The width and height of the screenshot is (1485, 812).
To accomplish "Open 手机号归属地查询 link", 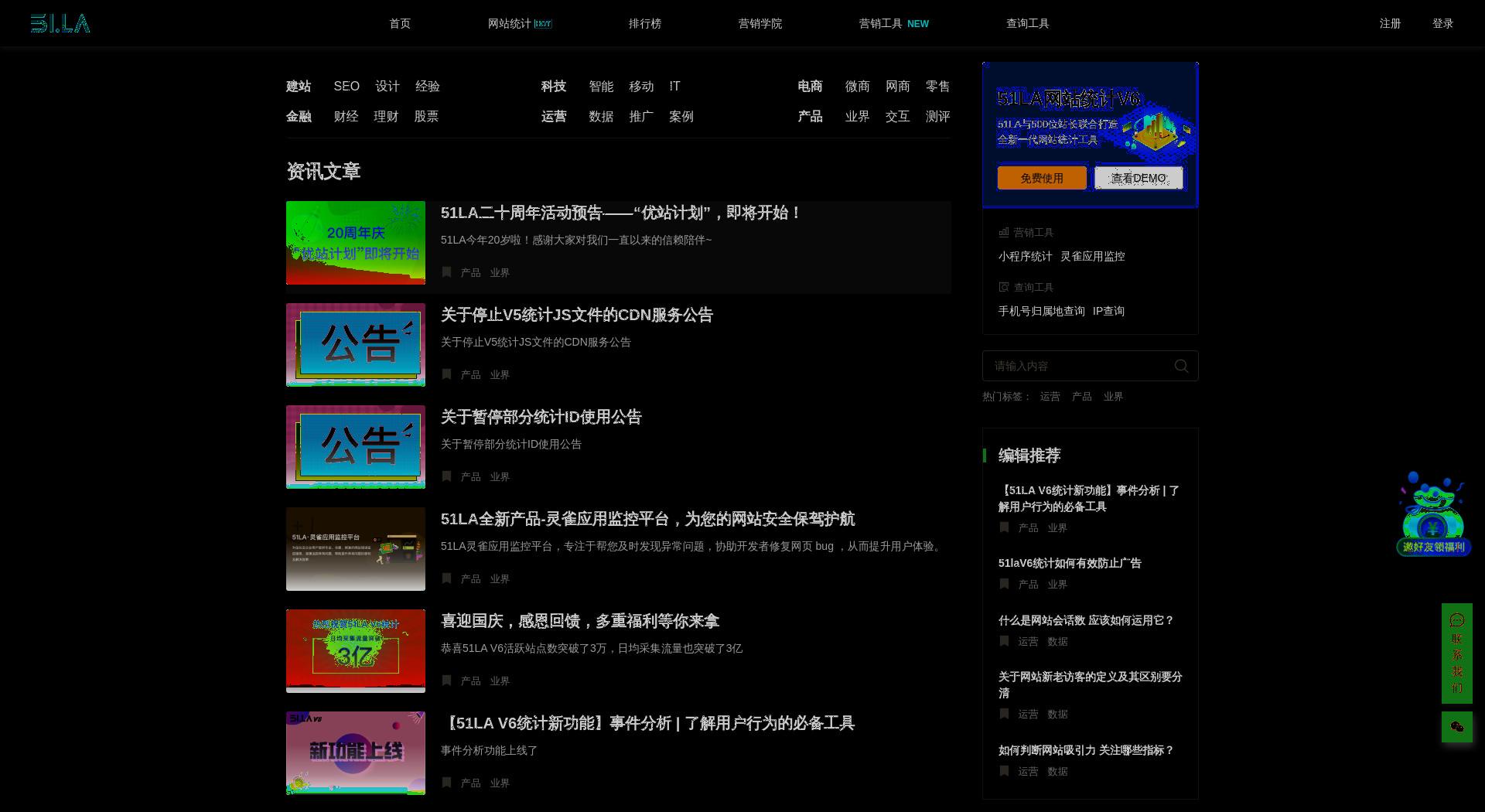I will 1041,311.
